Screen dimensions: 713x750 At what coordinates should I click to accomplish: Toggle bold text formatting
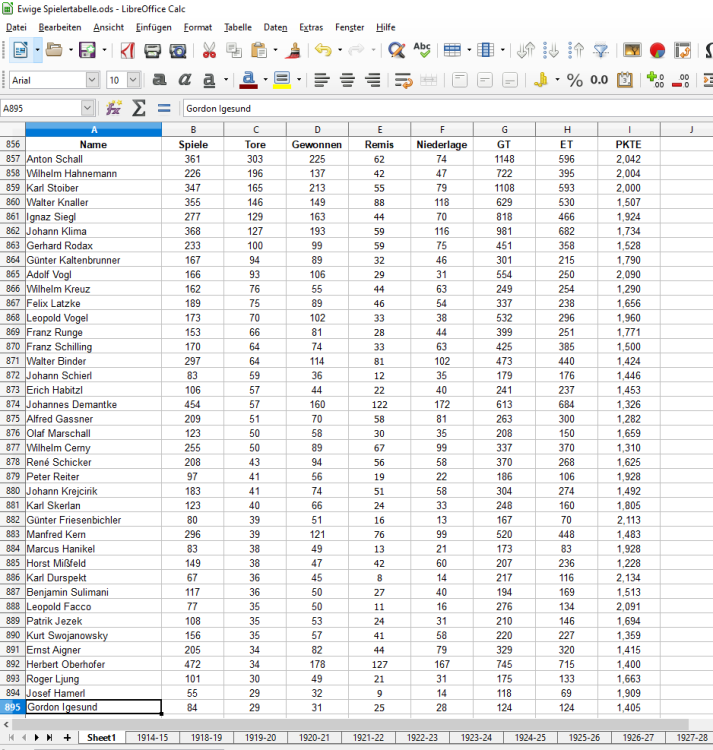(x=159, y=80)
